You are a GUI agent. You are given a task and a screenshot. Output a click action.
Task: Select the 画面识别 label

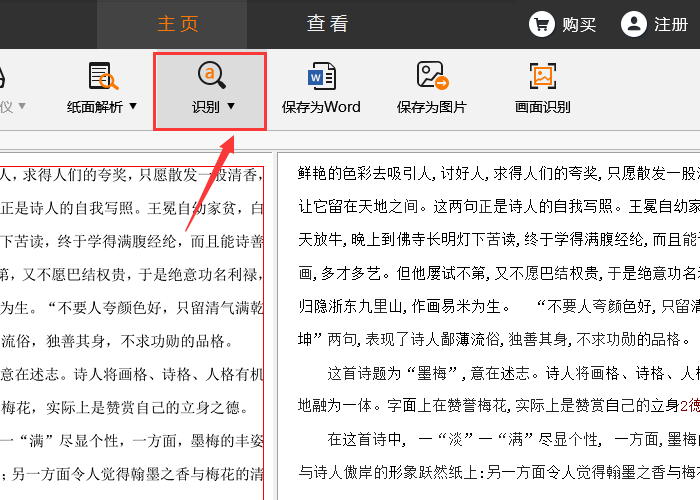542,107
